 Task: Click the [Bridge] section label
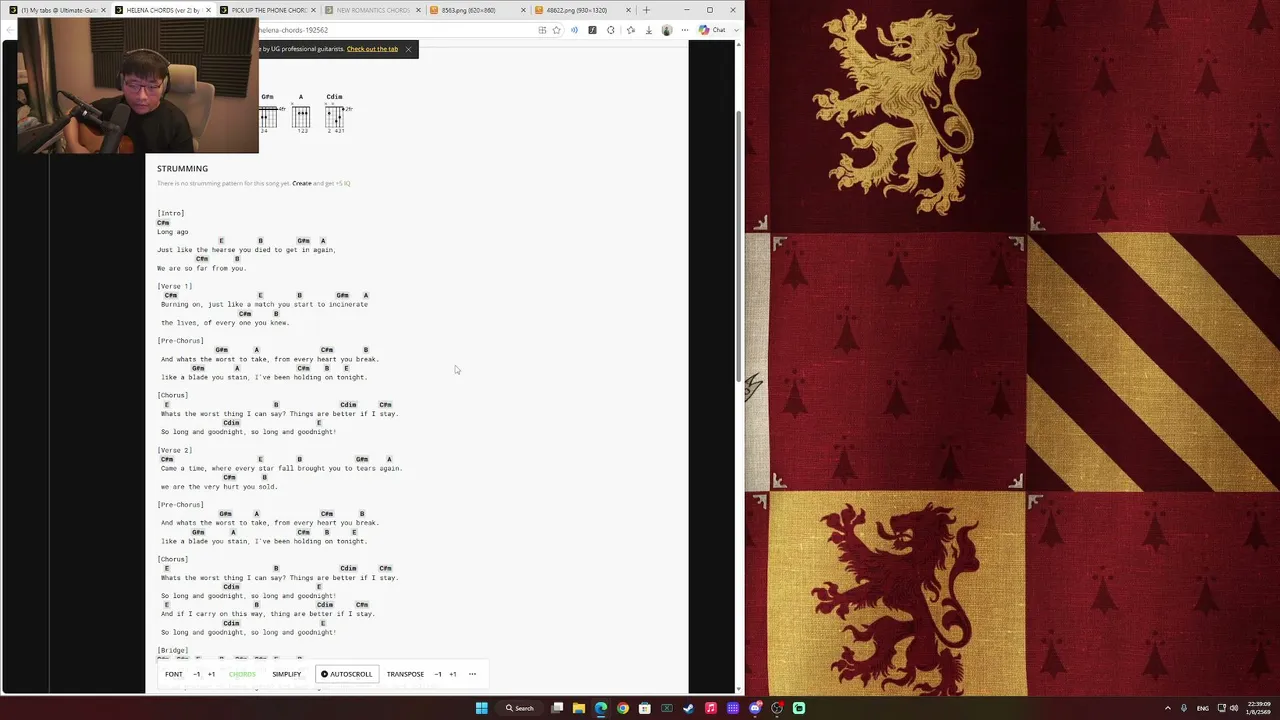click(x=172, y=650)
